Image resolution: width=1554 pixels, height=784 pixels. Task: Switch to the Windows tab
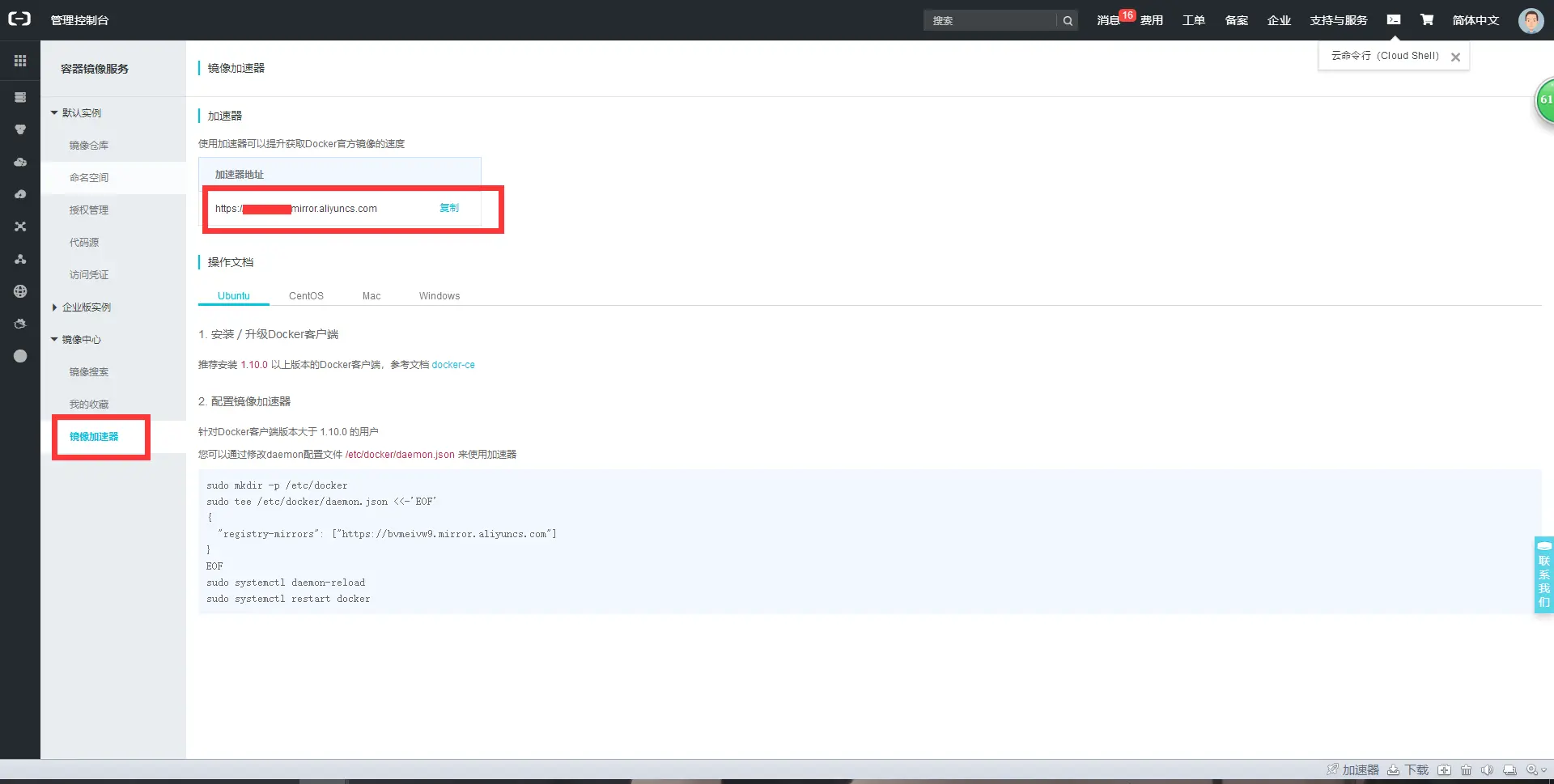[x=439, y=296]
